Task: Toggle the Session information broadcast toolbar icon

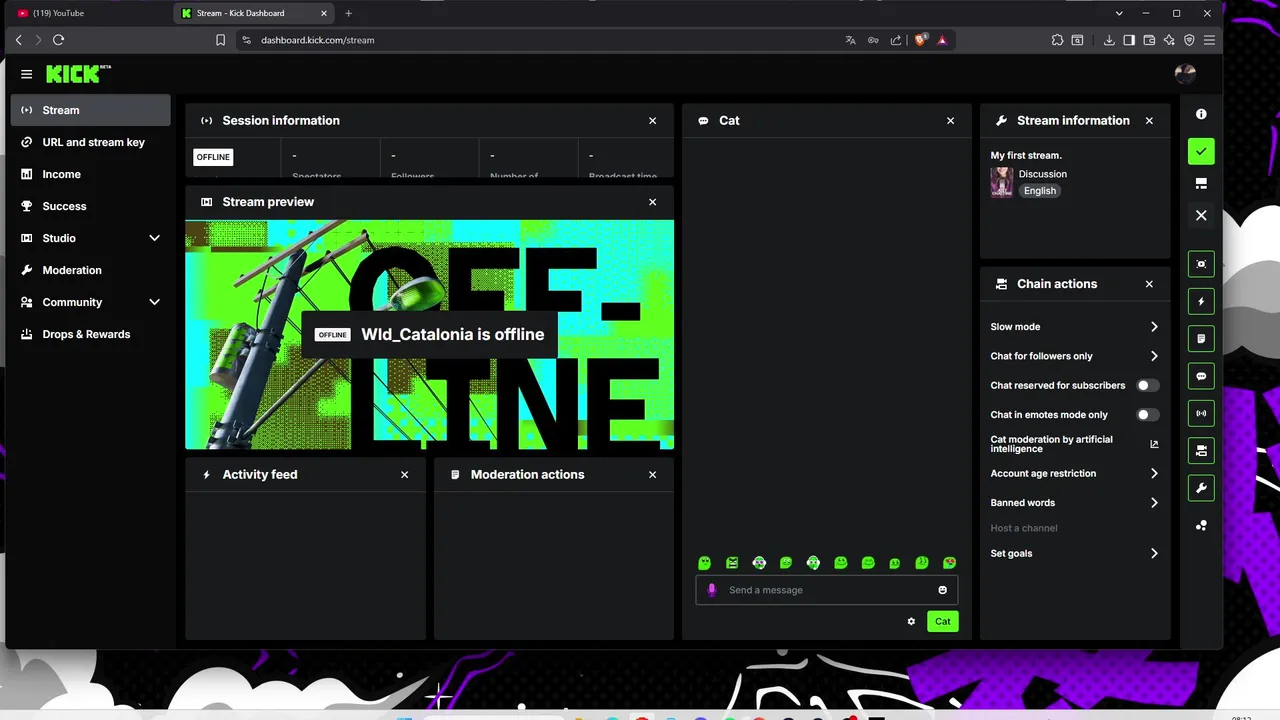Action: click(1201, 413)
